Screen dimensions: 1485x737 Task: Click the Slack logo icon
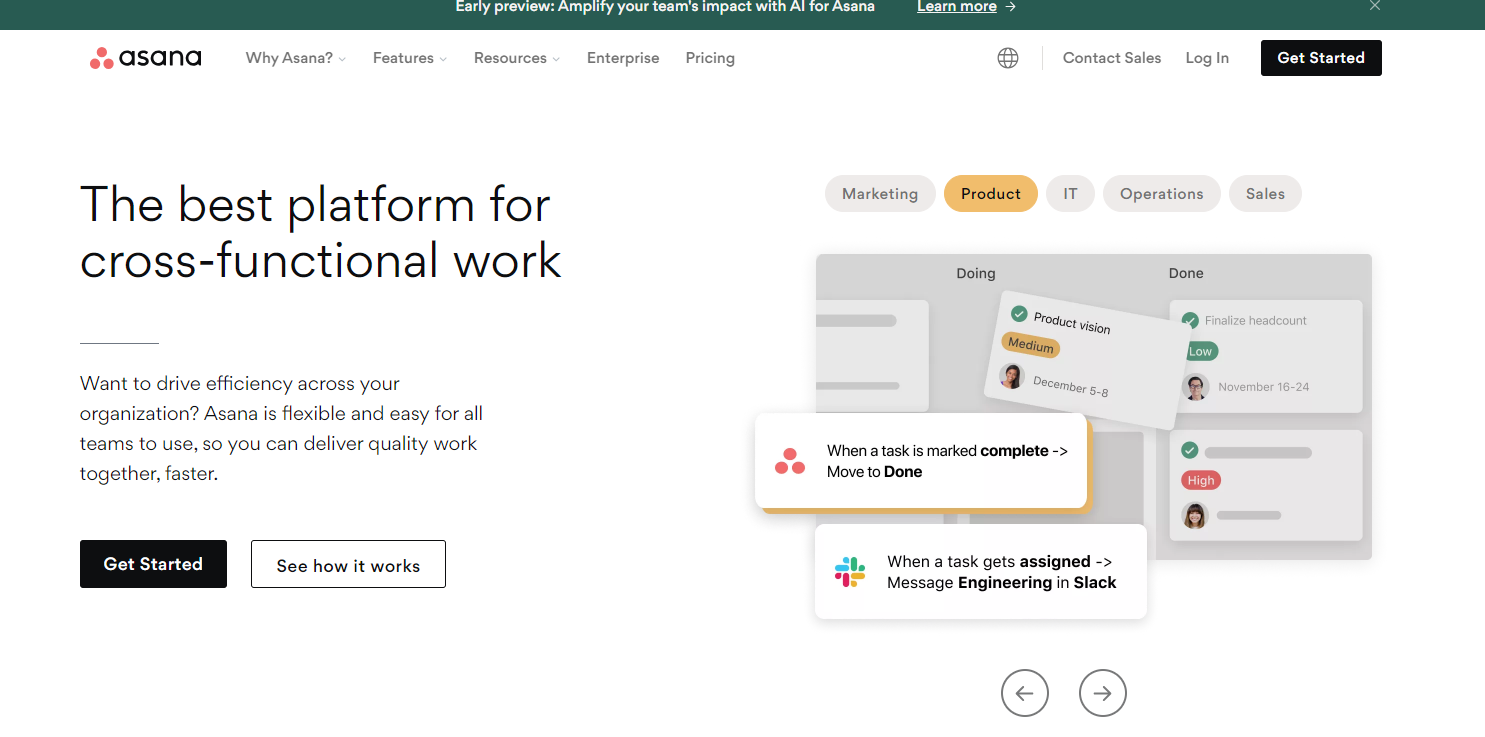850,572
